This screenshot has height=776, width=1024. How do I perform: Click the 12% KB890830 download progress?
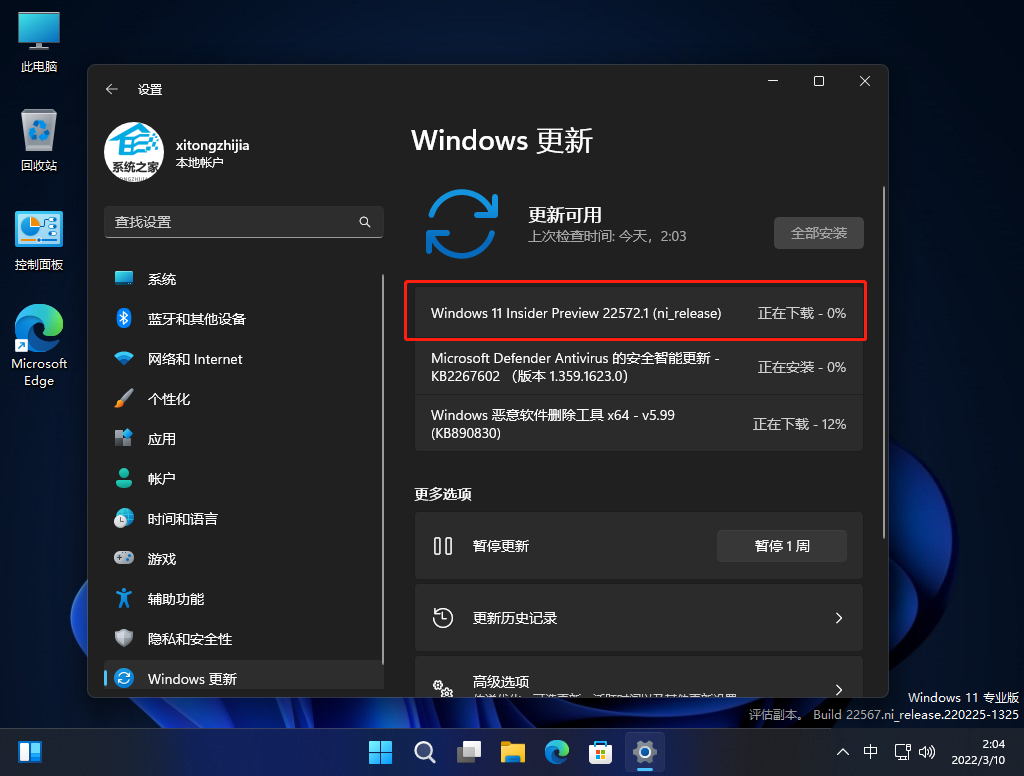point(800,423)
